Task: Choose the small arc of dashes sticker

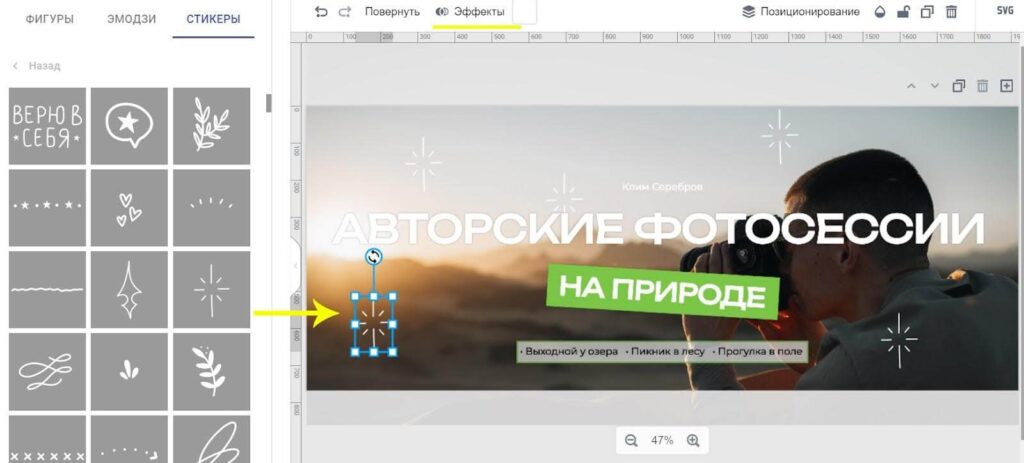Action: tap(212, 208)
